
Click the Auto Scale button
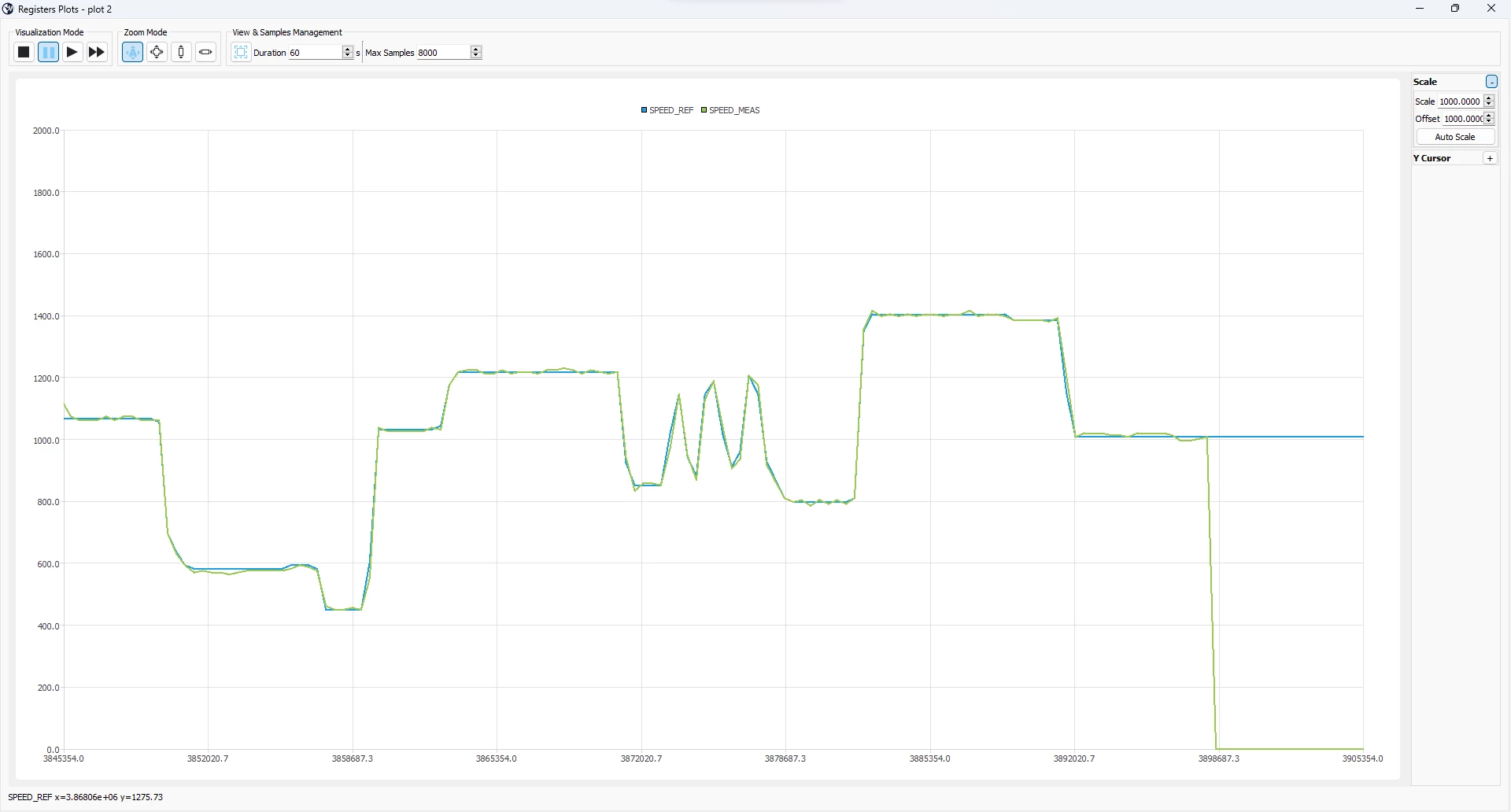click(1455, 137)
